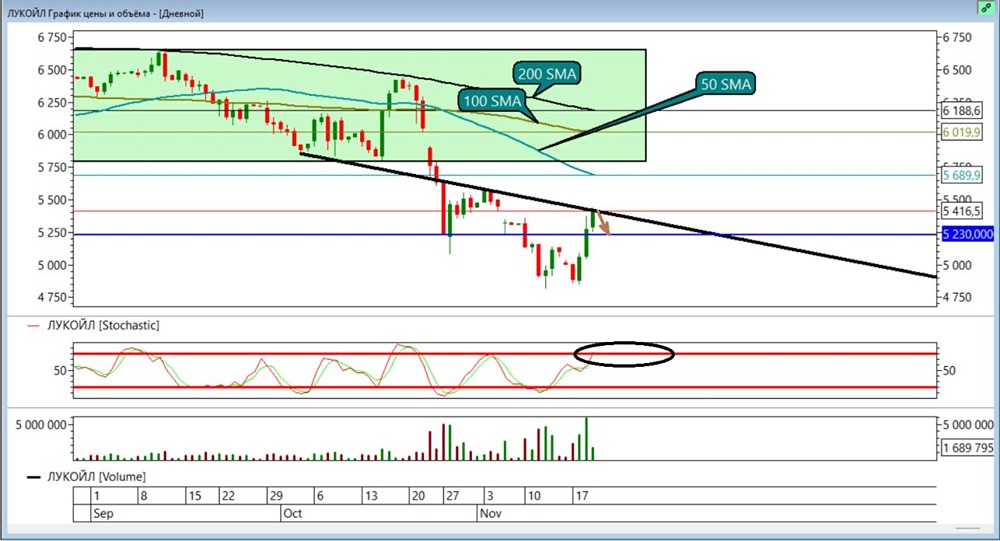Click the green chain-link icon in title bar
The image size is (1000, 541).
pyautogui.click(x=987, y=8)
